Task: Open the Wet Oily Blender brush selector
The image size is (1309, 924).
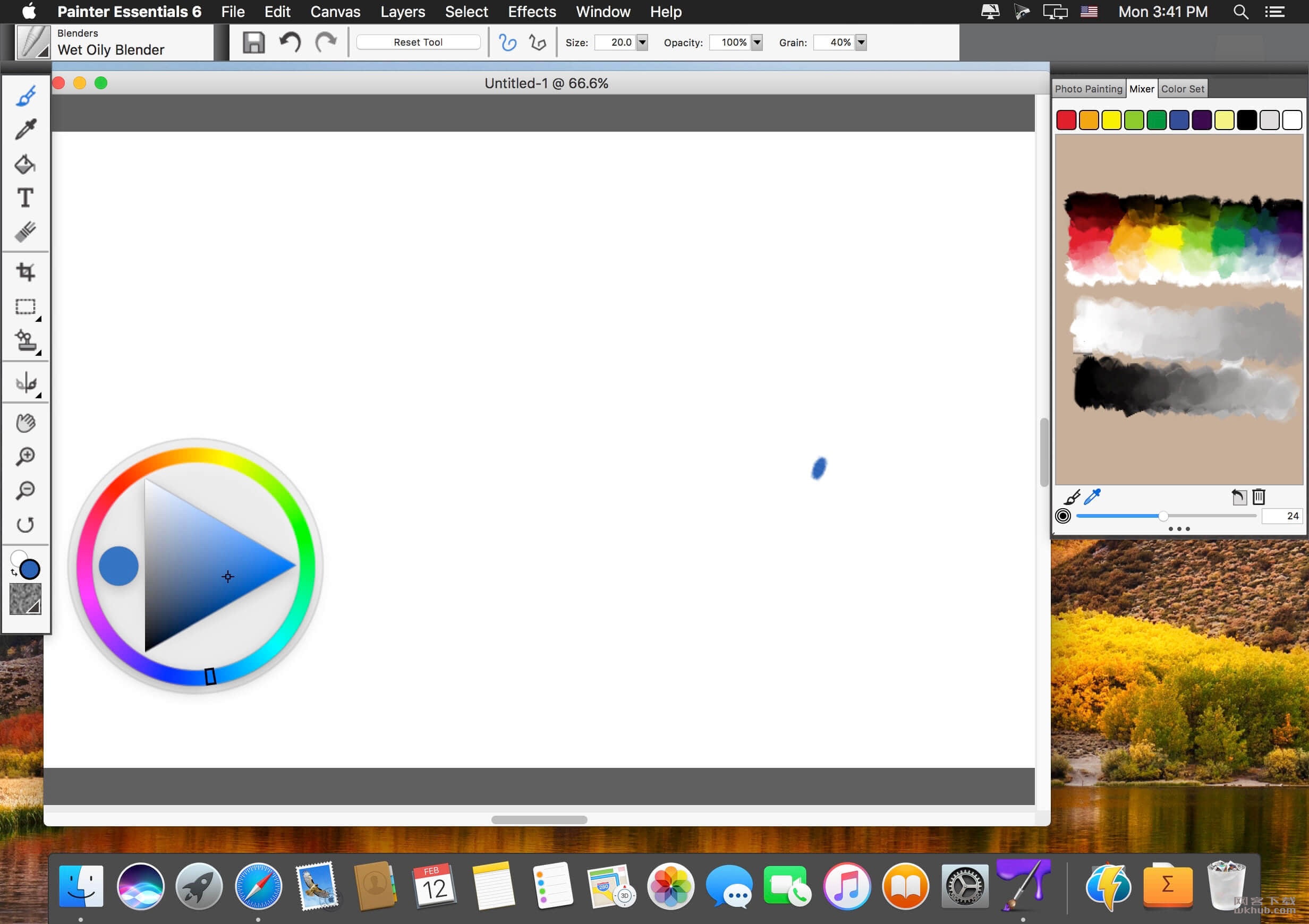Action: (x=33, y=42)
